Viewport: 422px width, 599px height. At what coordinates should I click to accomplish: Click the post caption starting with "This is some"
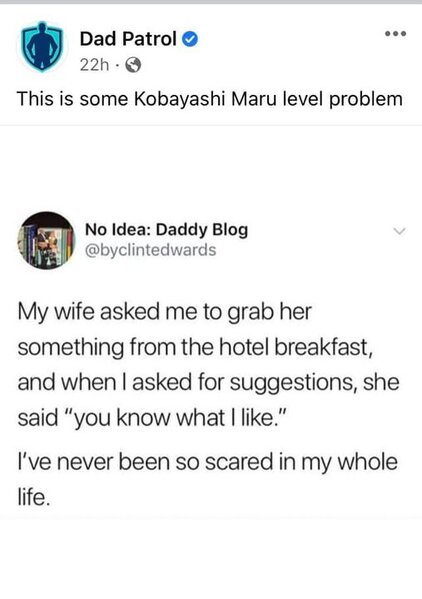(x=210, y=99)
